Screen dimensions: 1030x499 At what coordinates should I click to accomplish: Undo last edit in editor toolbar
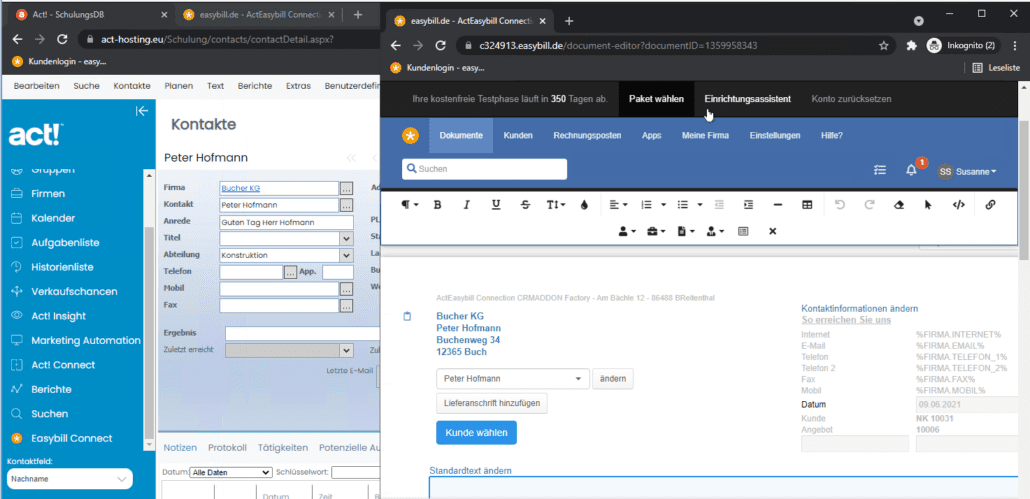(x=840, y=205)
